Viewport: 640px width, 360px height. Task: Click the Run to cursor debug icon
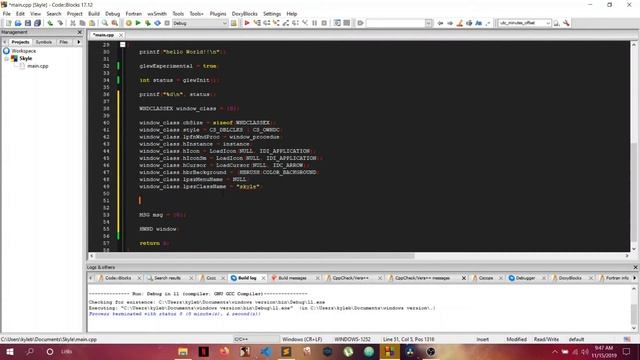click(257, 23)
